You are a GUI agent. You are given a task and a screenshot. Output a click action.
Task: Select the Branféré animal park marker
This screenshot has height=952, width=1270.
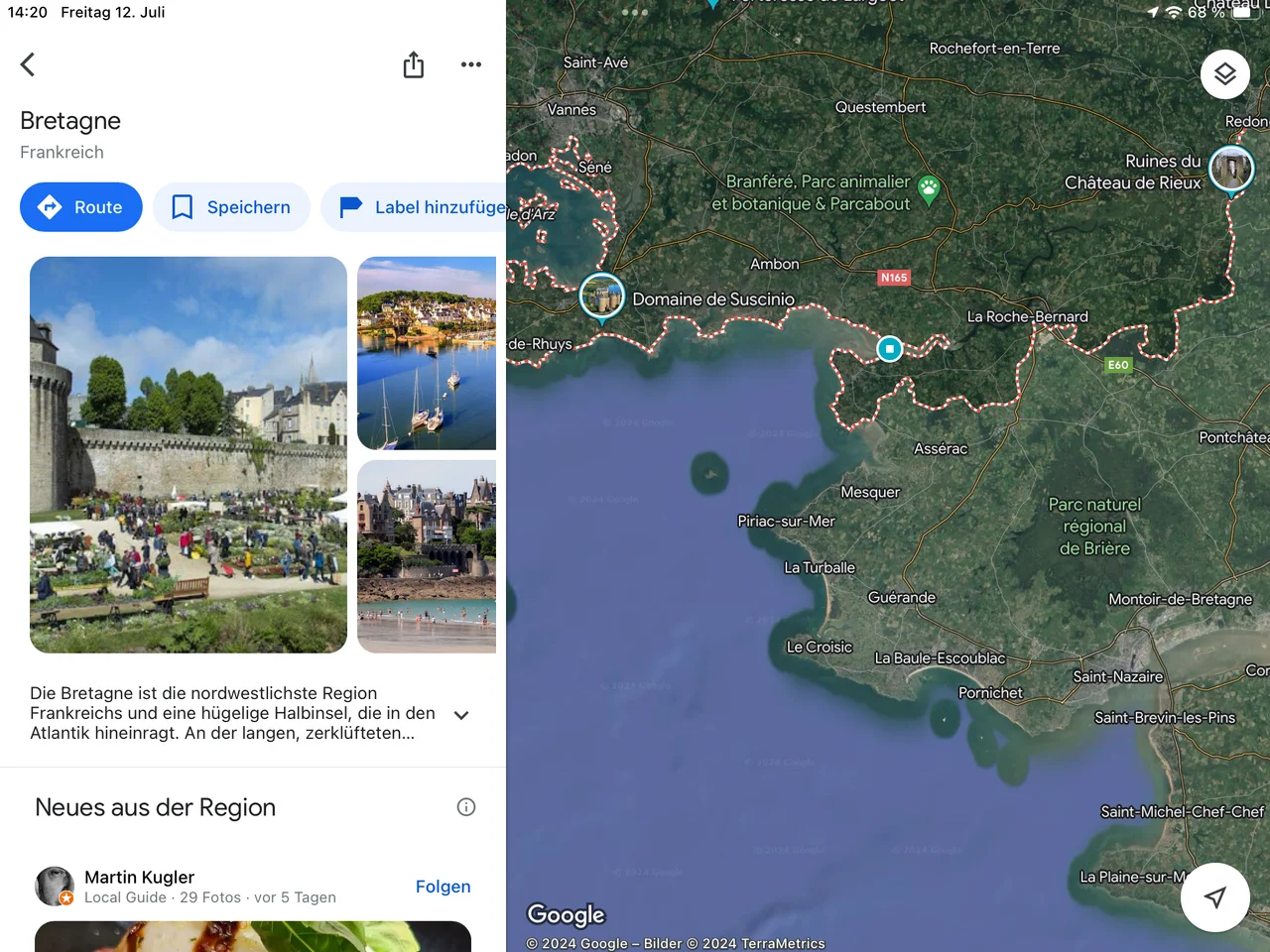click(x=929, y=188)
